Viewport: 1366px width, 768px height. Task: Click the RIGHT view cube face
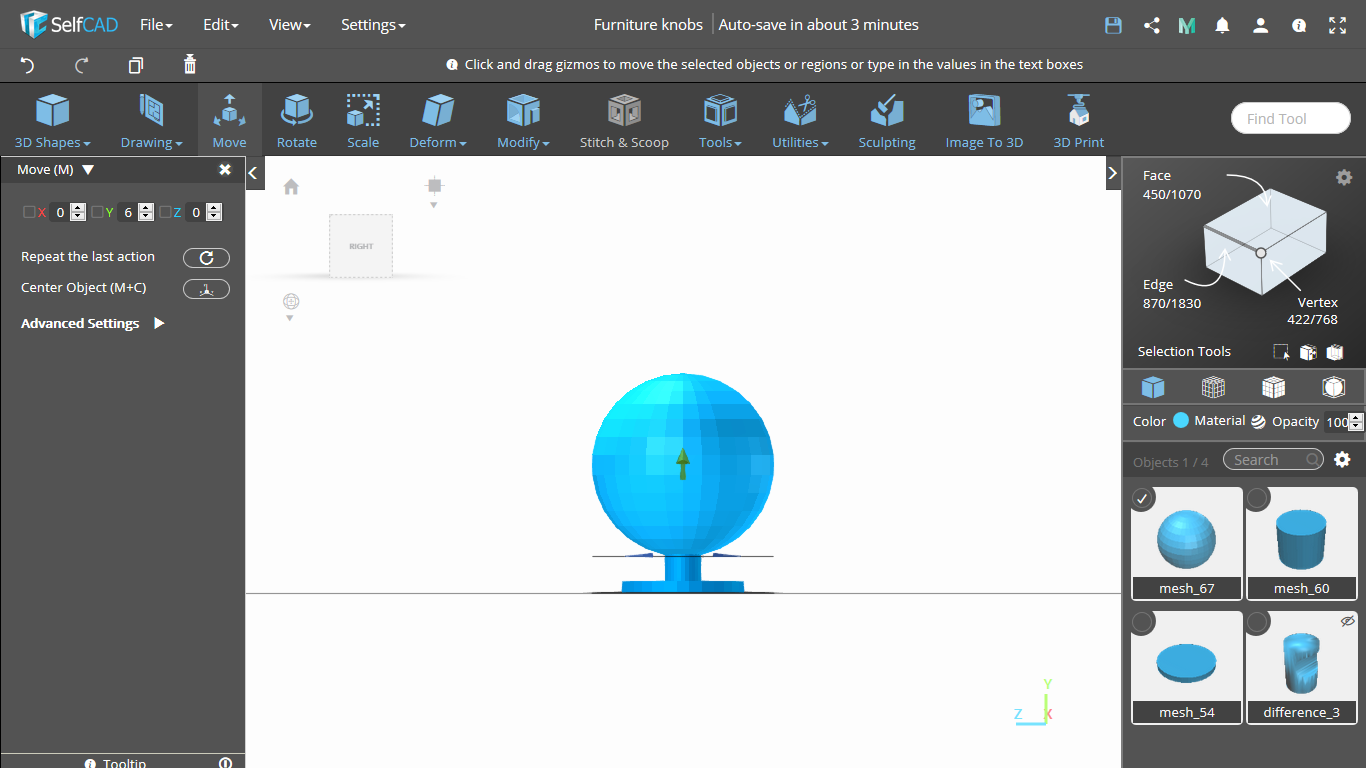coord(361,246)
